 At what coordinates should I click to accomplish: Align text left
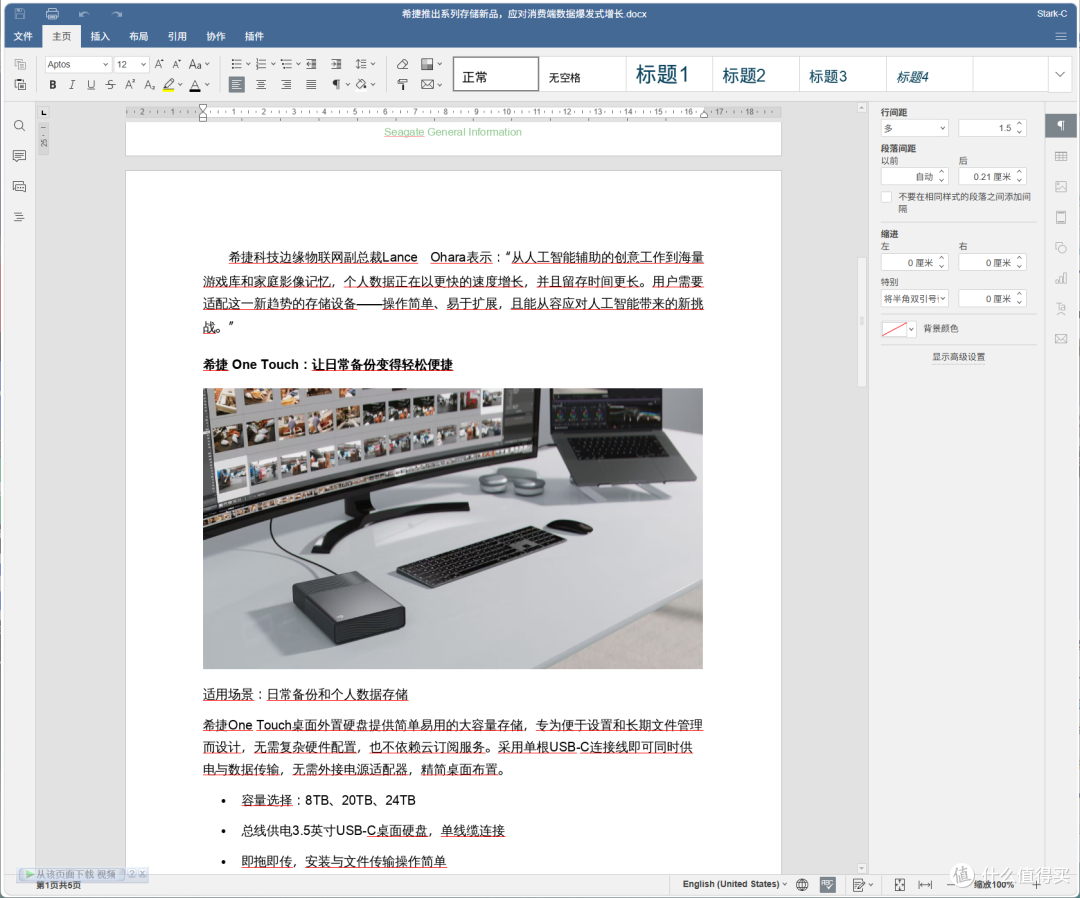point(236,85)
